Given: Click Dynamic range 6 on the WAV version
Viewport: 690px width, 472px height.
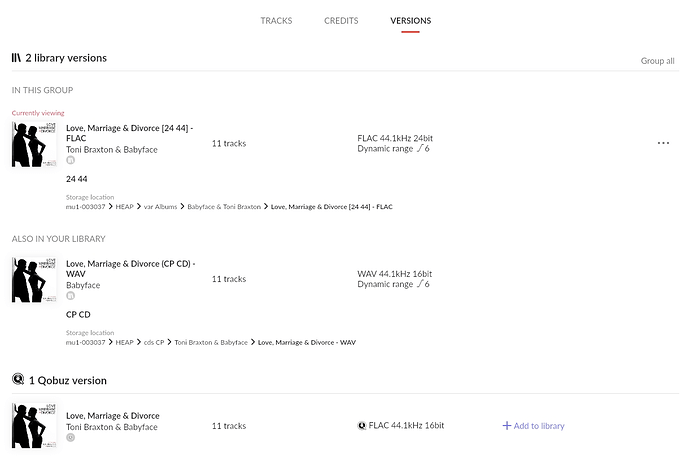Looking at the screenshot, I should pyautogui.click(x=393, y=284).
